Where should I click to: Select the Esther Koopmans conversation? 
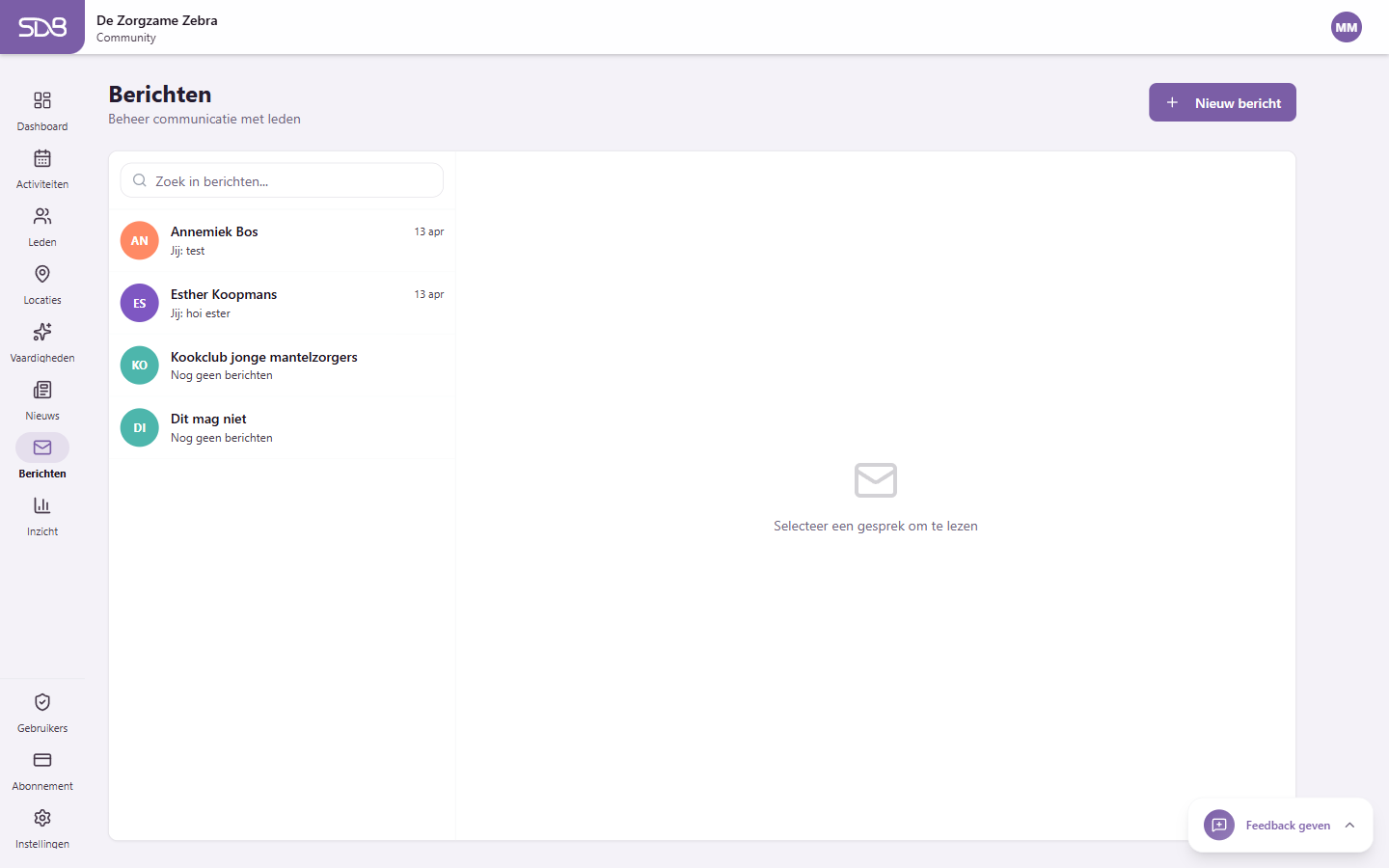click(282, 303)
